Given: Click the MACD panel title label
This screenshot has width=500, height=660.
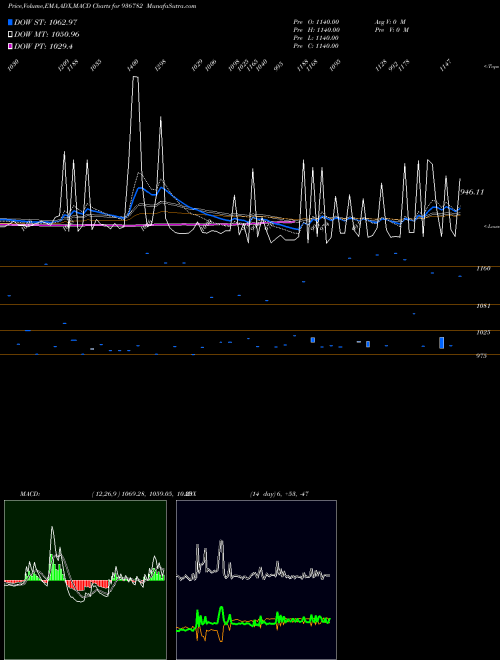Looking at the screenshot, I should point(30,494).
